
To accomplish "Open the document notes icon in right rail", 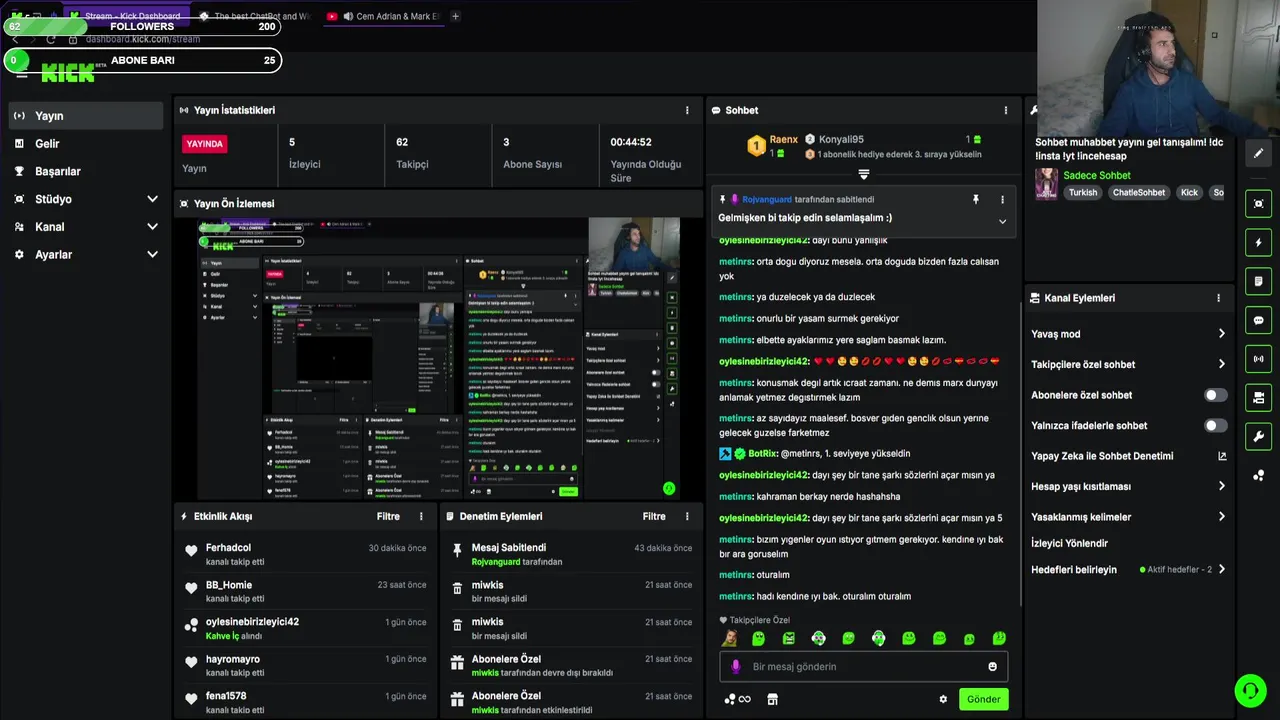I will pyautogui.click(x=1258, y=282).
